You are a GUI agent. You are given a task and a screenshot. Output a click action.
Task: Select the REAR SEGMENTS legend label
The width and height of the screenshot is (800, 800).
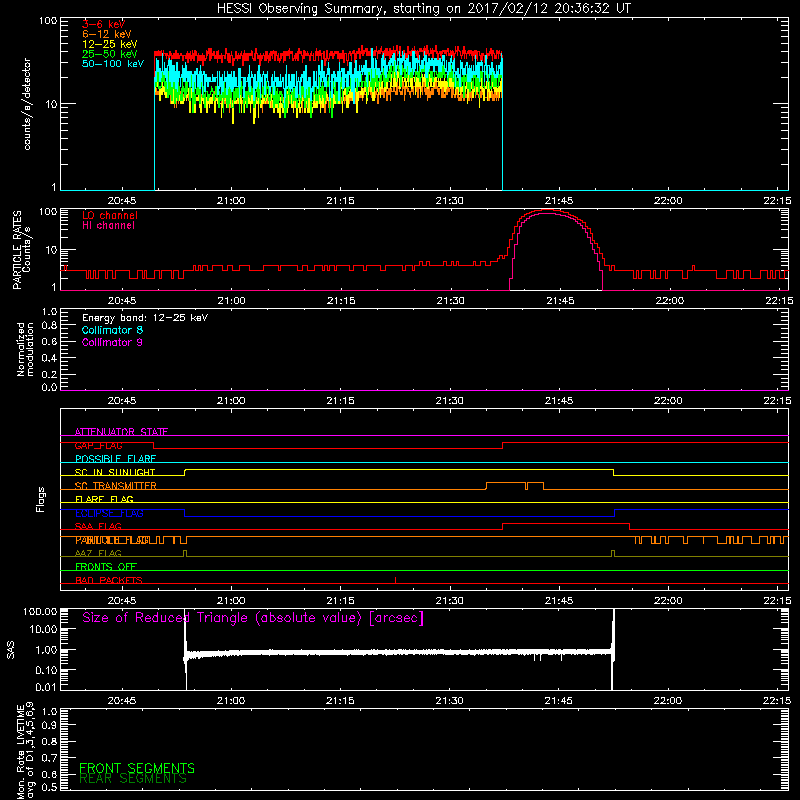(133, 779)
